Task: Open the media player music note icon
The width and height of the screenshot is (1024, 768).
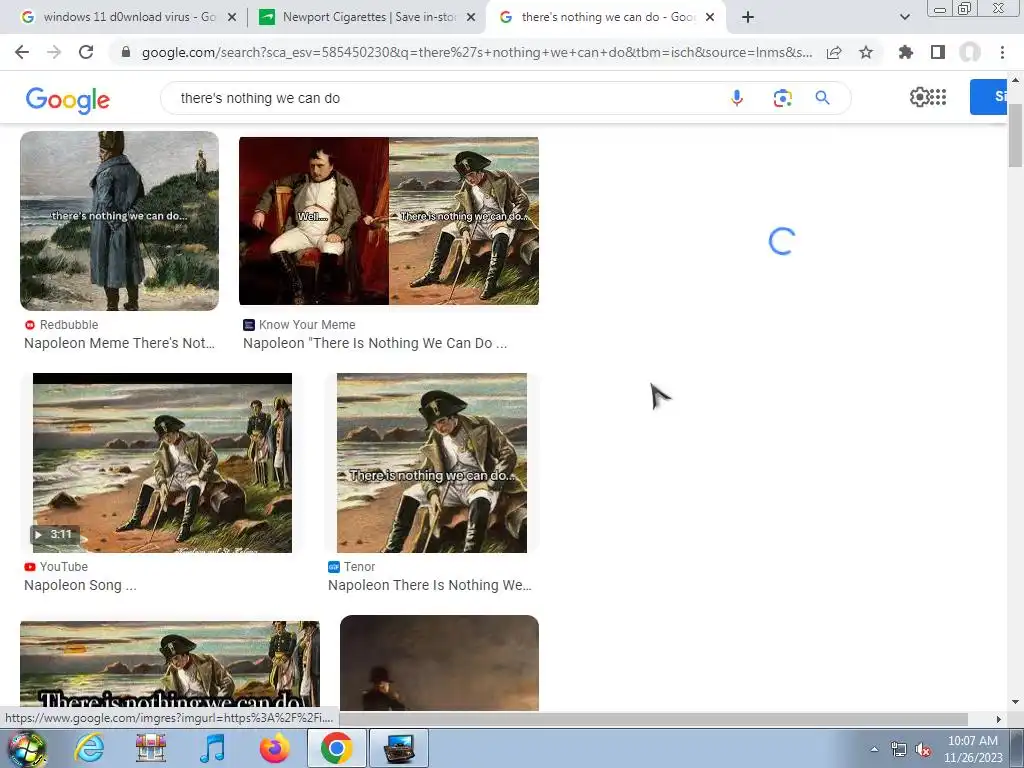Action: tap(212, 748)
